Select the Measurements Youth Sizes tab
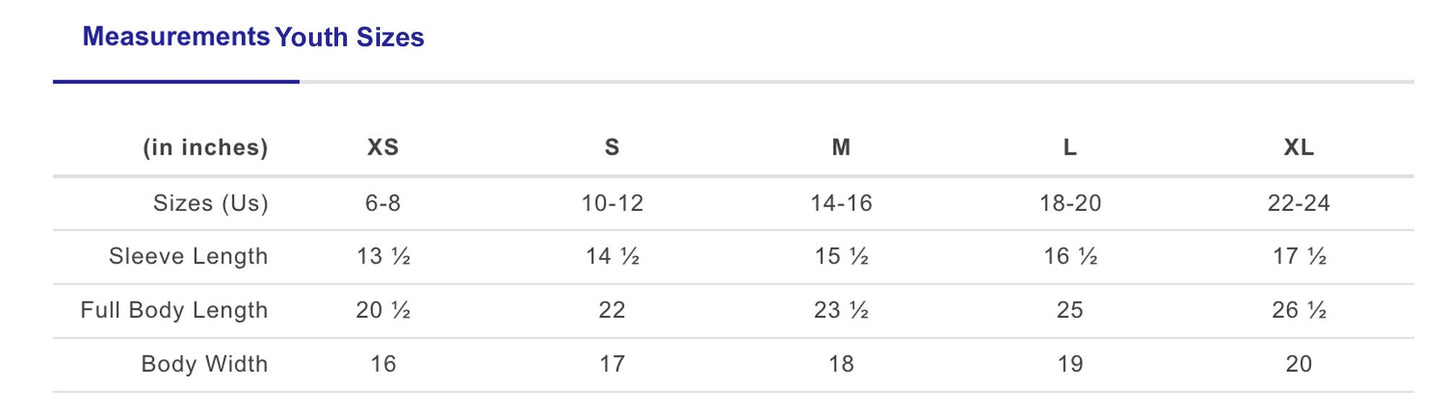Screen dimensions: 1445x414 [253, 38]
